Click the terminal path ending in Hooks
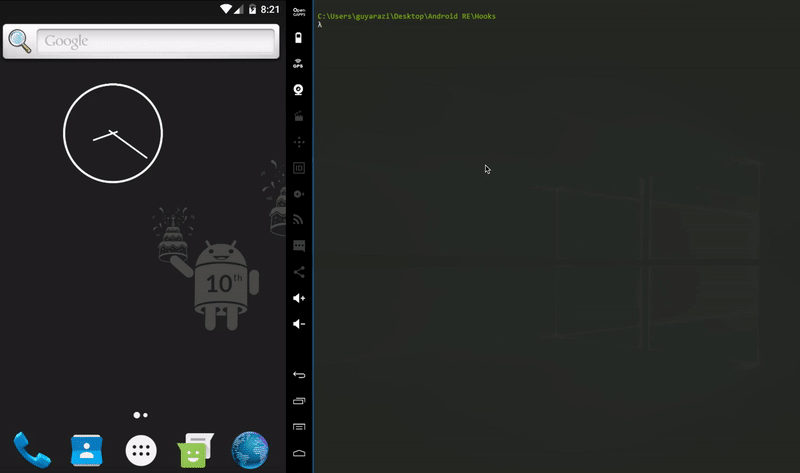The image size is (800, 473). [x=407, y=16]
